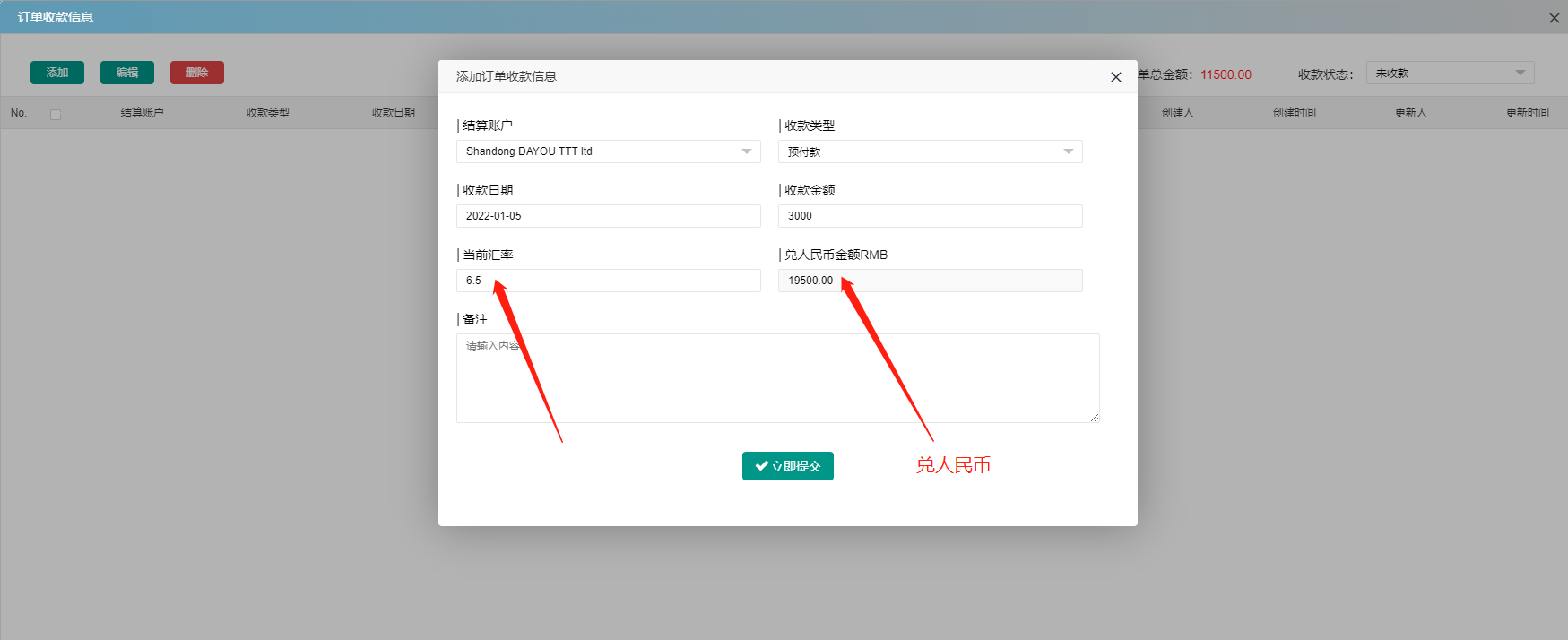Viewport: 1568px width, 640px height.
Task: Click the green 编辑 button
Action: 127,73
